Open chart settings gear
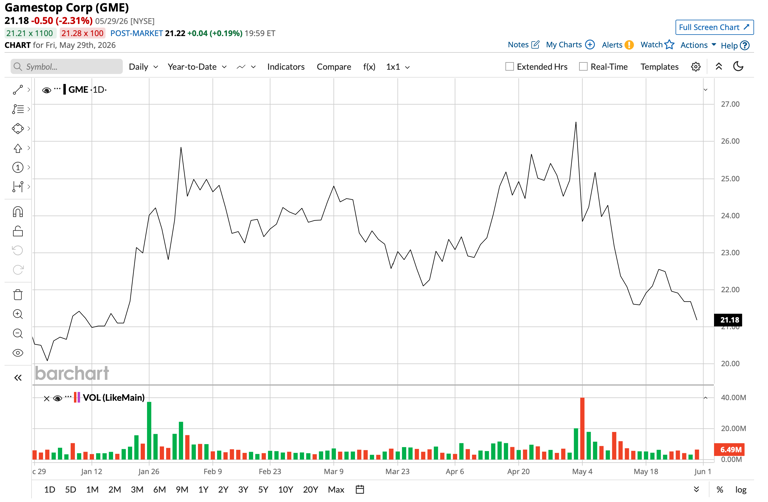The image size is (768, 502). pyautogui.click(x=696, y=67)
